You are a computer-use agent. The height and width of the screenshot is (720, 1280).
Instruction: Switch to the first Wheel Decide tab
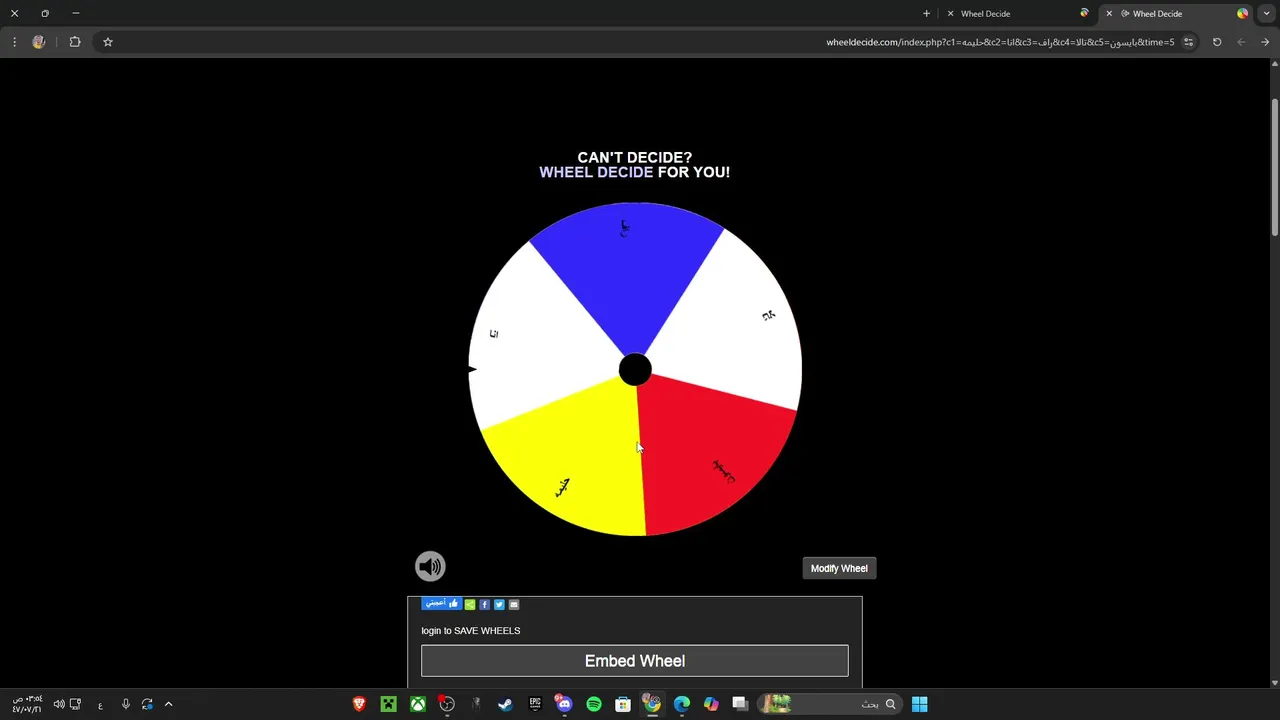(1015, 14)
